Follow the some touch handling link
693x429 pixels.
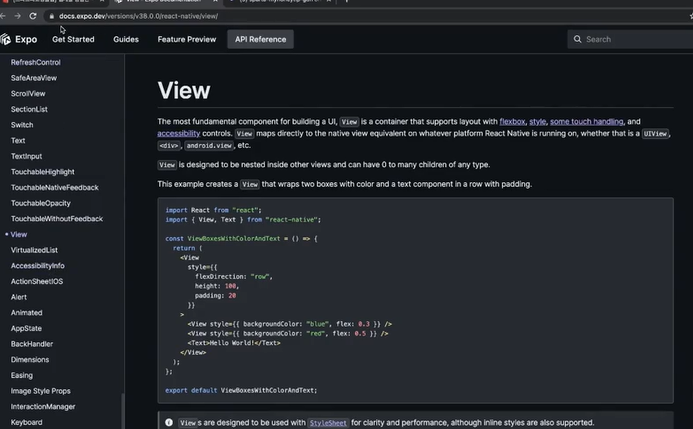586,121
